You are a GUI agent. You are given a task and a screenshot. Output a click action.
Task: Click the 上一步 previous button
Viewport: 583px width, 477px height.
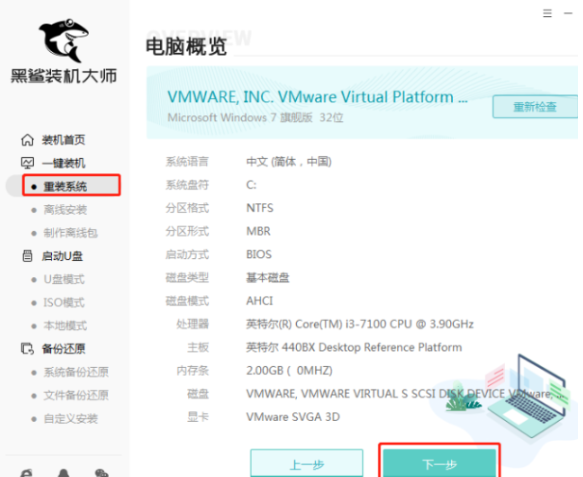pos(307,463)
